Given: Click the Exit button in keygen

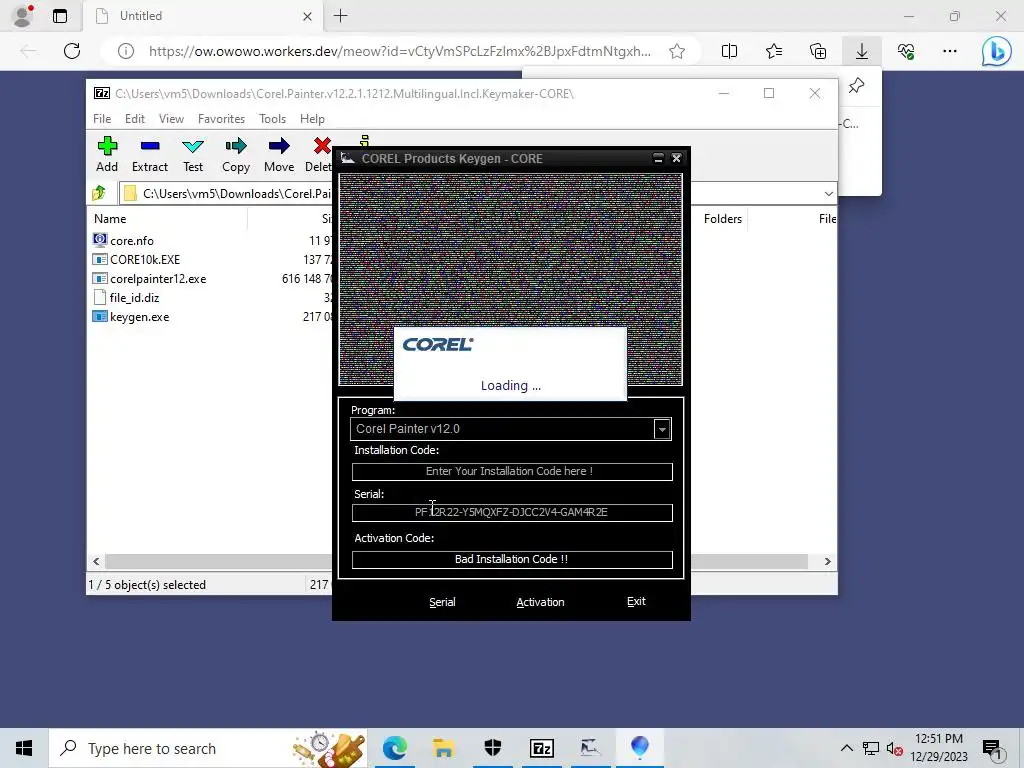Looking at the screenshot, I should pyautogui.click(x=636, y=601).
